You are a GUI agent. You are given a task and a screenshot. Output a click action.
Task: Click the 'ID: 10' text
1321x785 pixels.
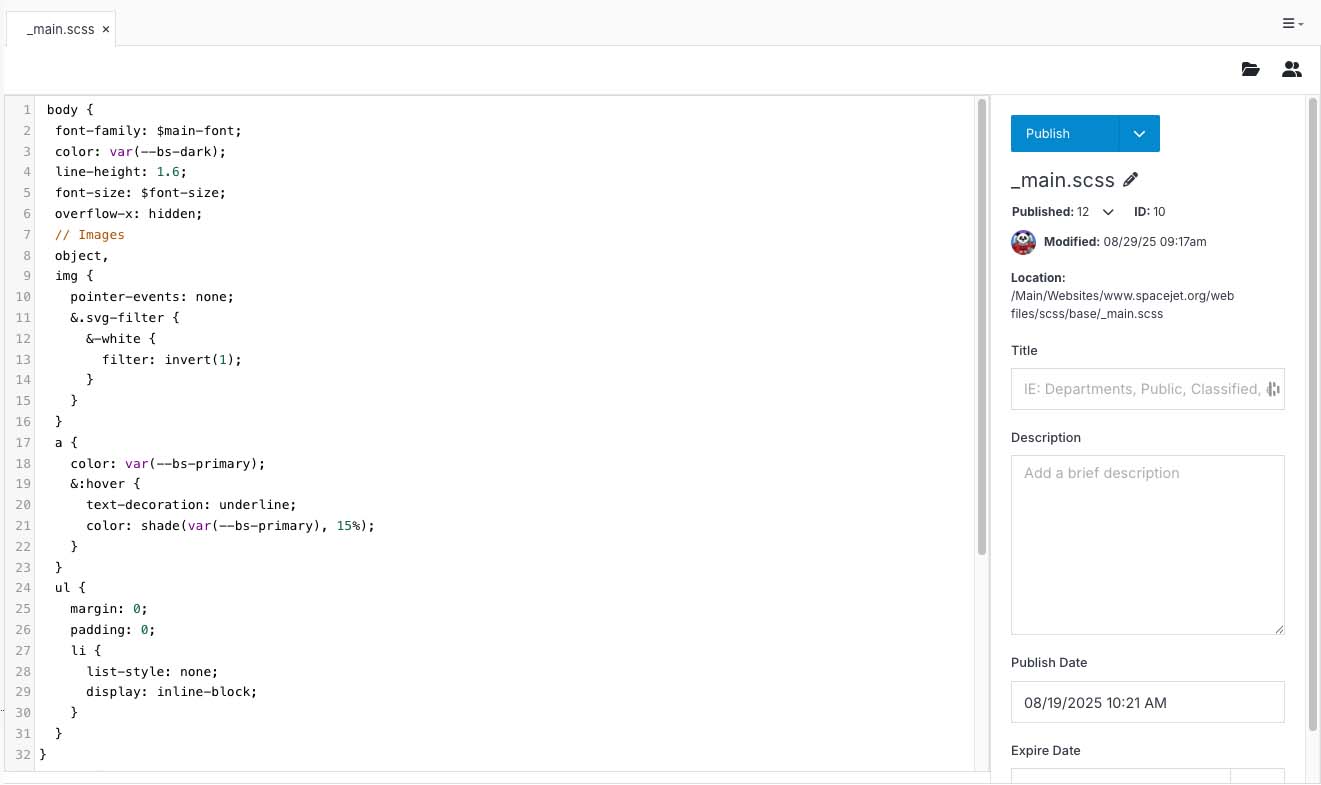(1149, 212)
